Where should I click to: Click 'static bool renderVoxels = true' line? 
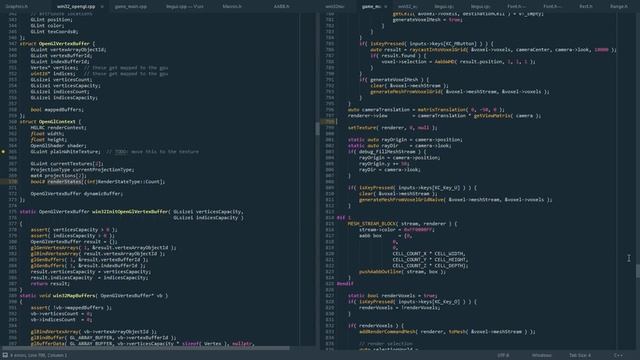click(392, 296)
